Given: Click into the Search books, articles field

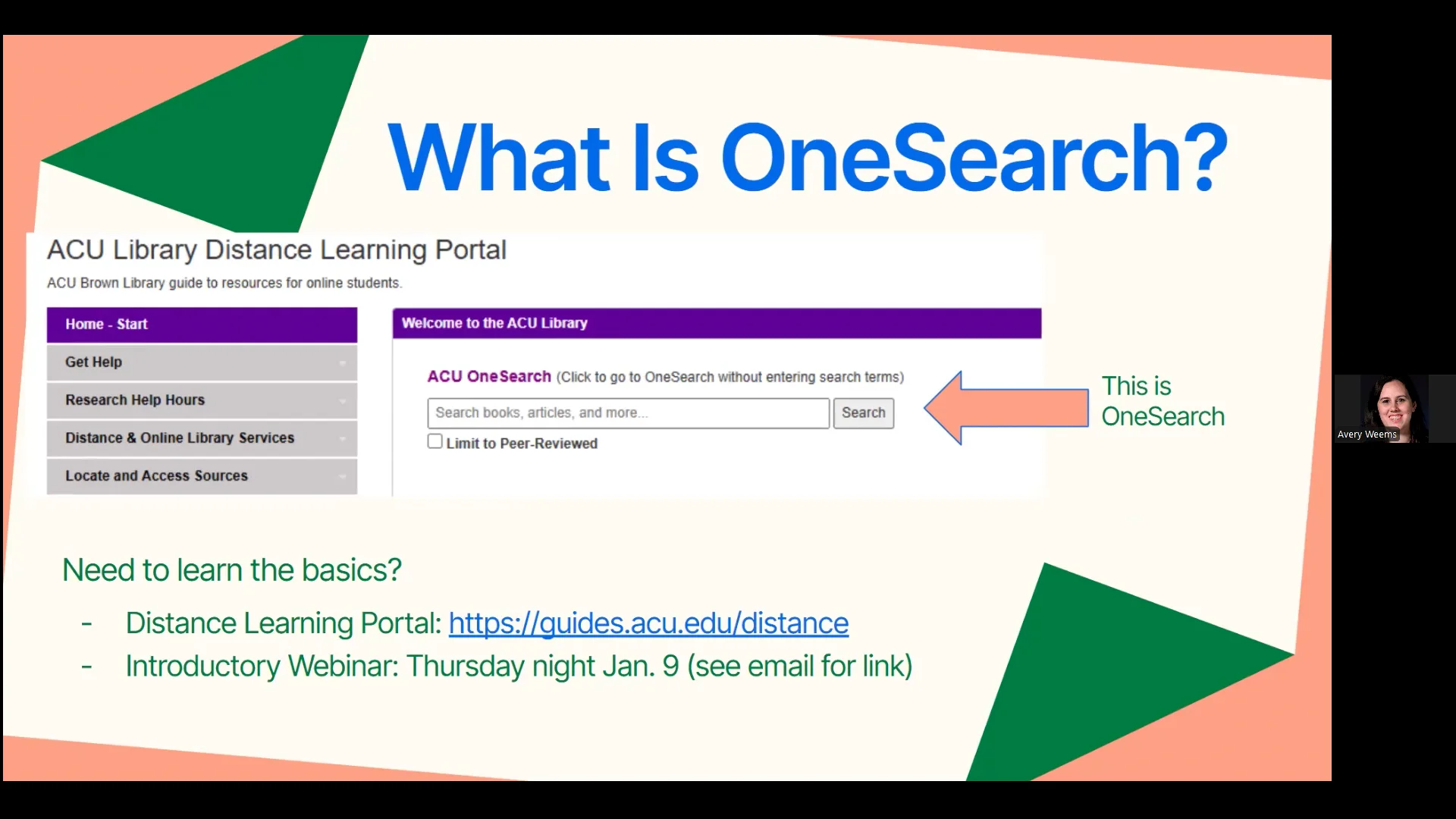Looking at the screenshot, I should coord(628,413).
